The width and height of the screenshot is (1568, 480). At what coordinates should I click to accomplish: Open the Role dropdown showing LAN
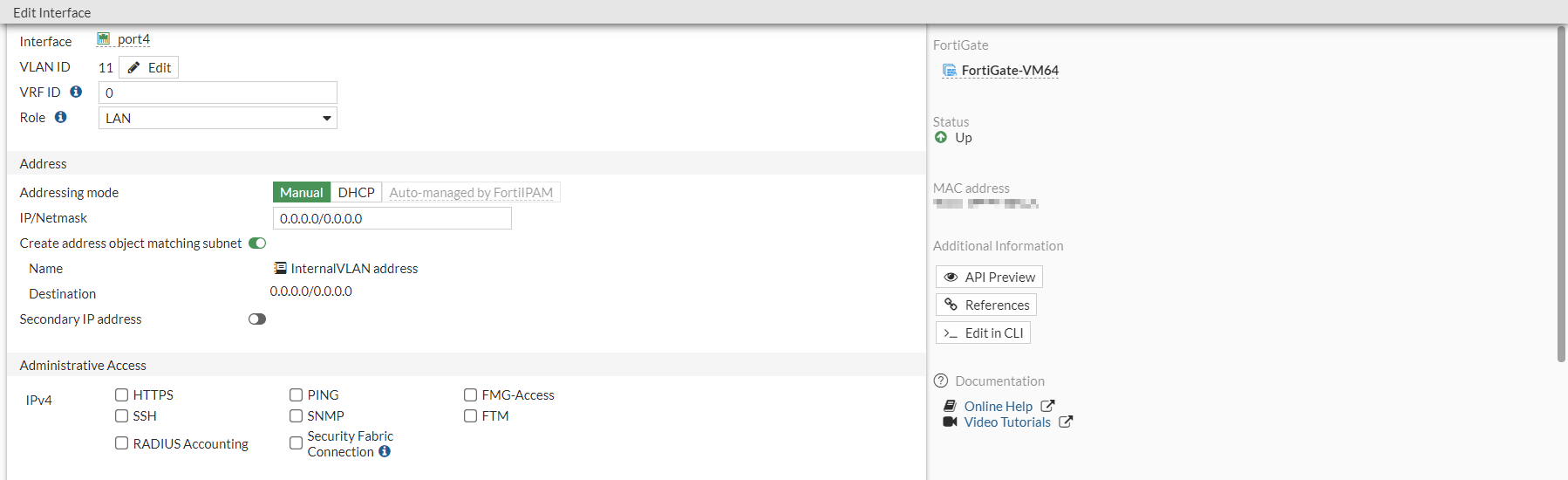pyautogui.click(x=218, y=118)
